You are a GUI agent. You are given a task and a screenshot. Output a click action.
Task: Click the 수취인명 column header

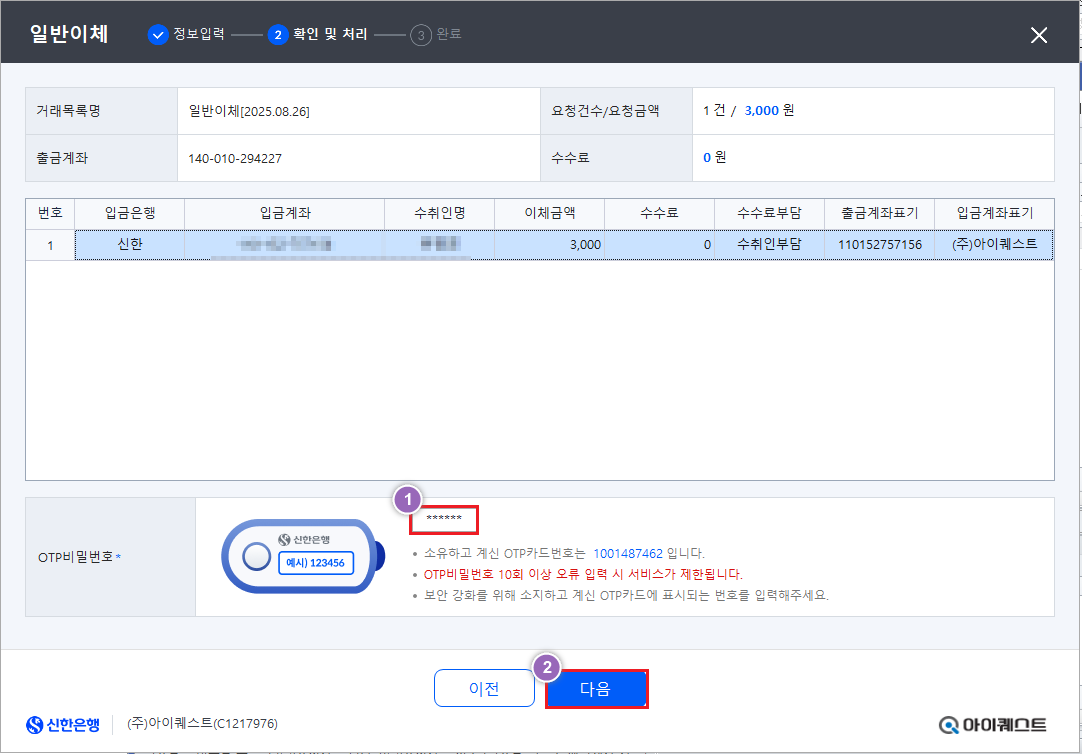[439, 213]
